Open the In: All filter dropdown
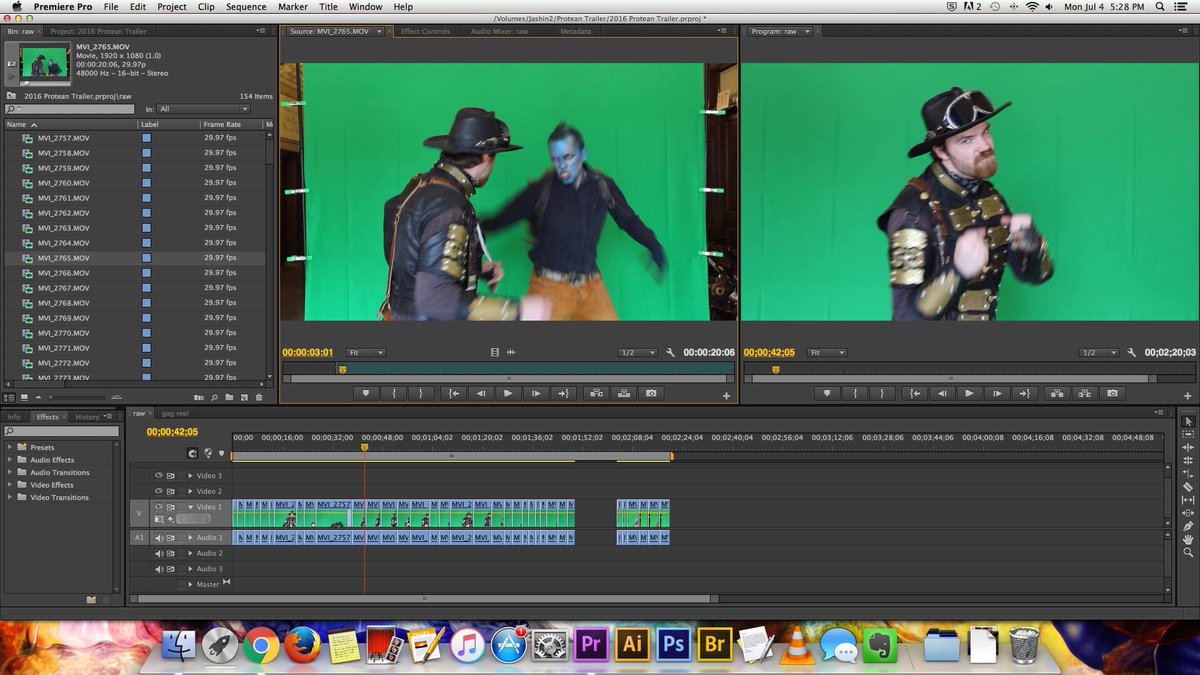 (204, 109)
